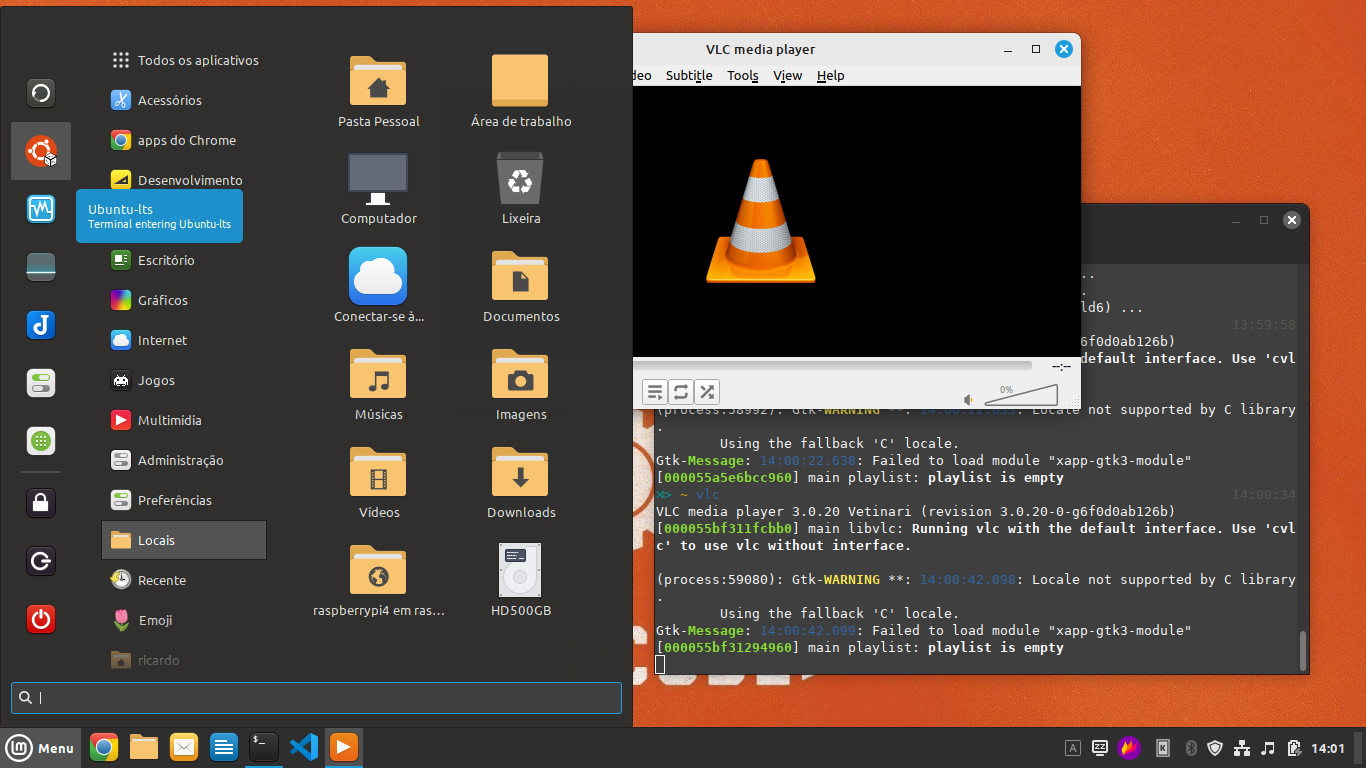The width and height of the screenshot is (1366, 768).
Task: Open Google Chrome from the taskbar
Action: [x=104, y=747]
